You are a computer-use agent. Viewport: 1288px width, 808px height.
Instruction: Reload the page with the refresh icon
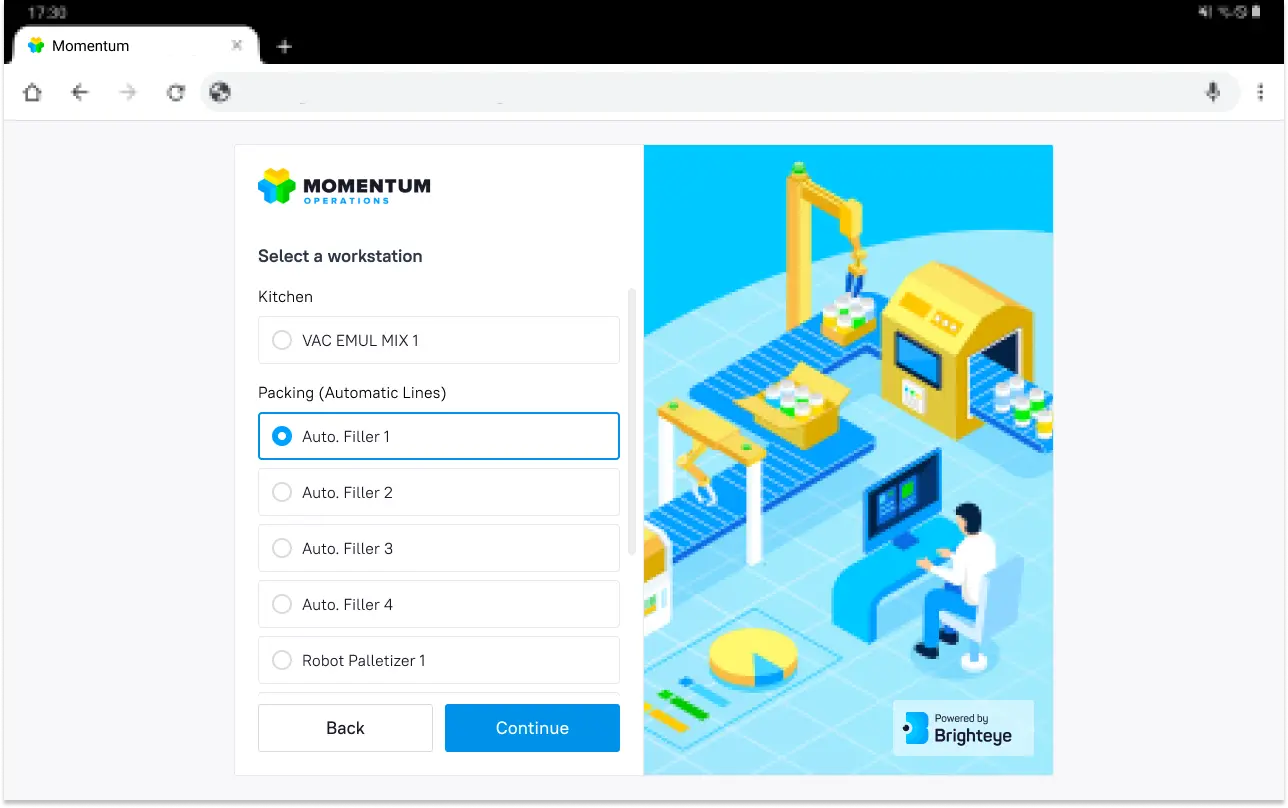pyautogui.click(x=176, y=93)
